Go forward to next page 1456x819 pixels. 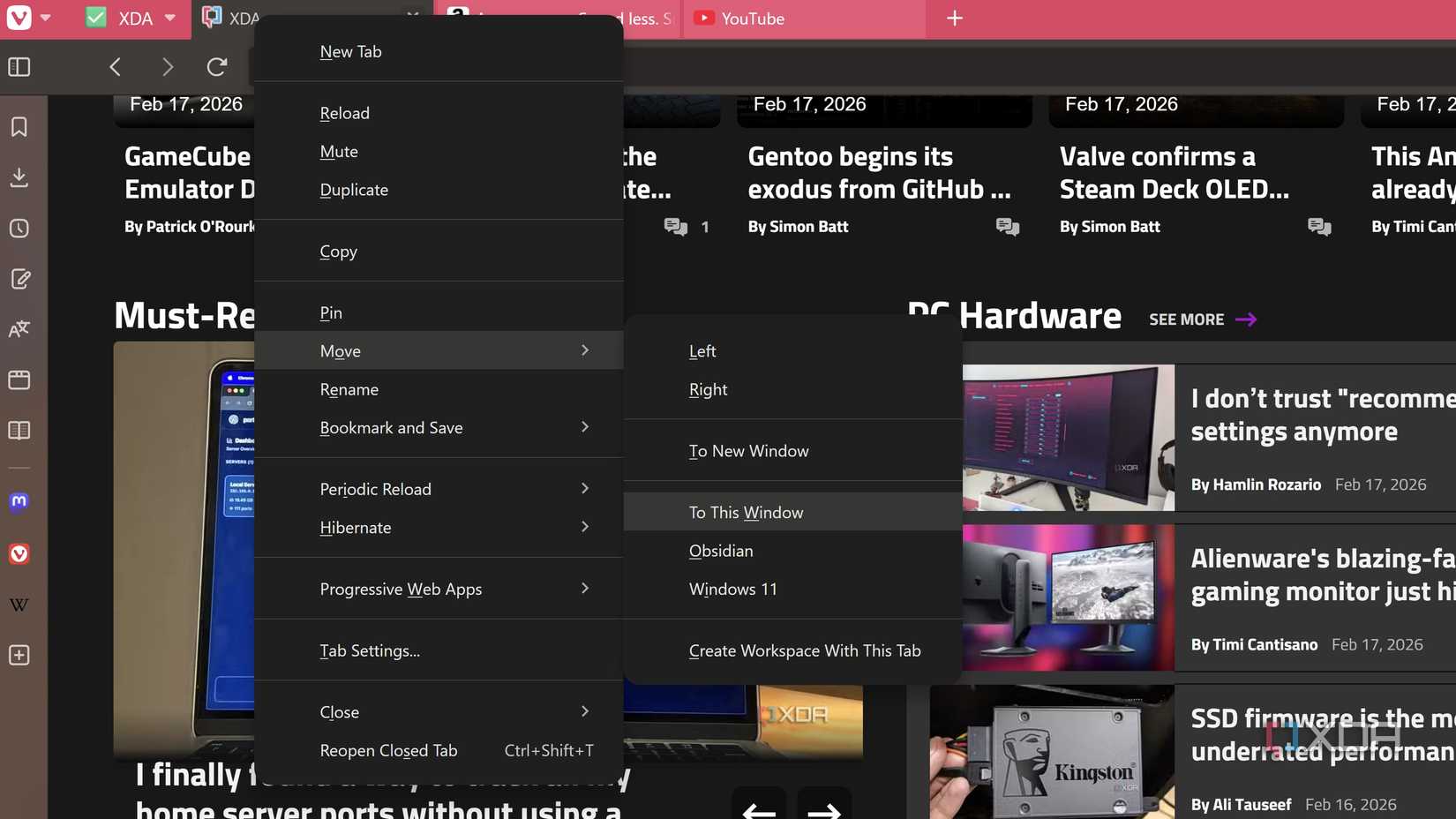[x=167, y=67]
